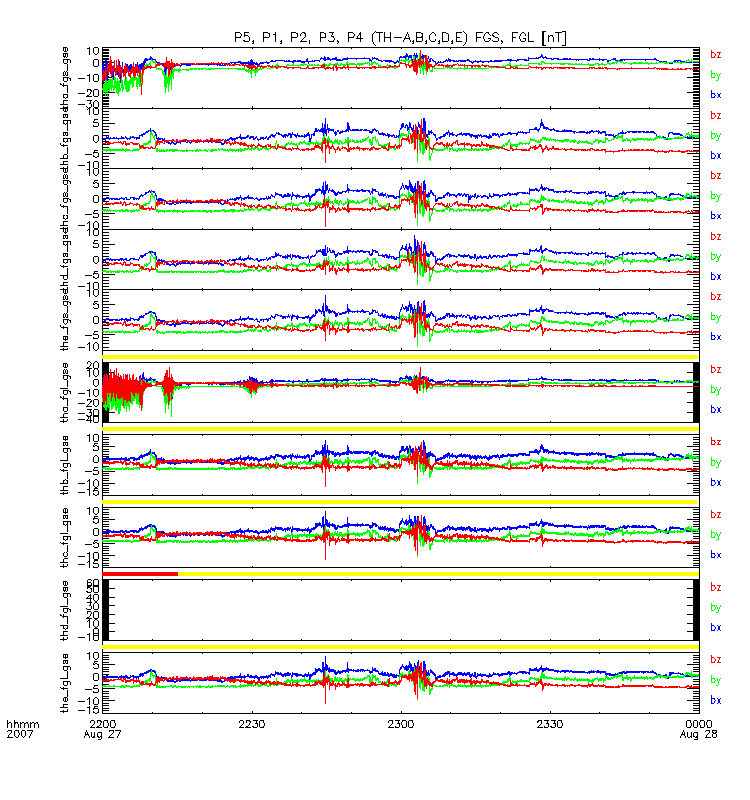Click red status bar segment above thd_fgl panel

140,574
